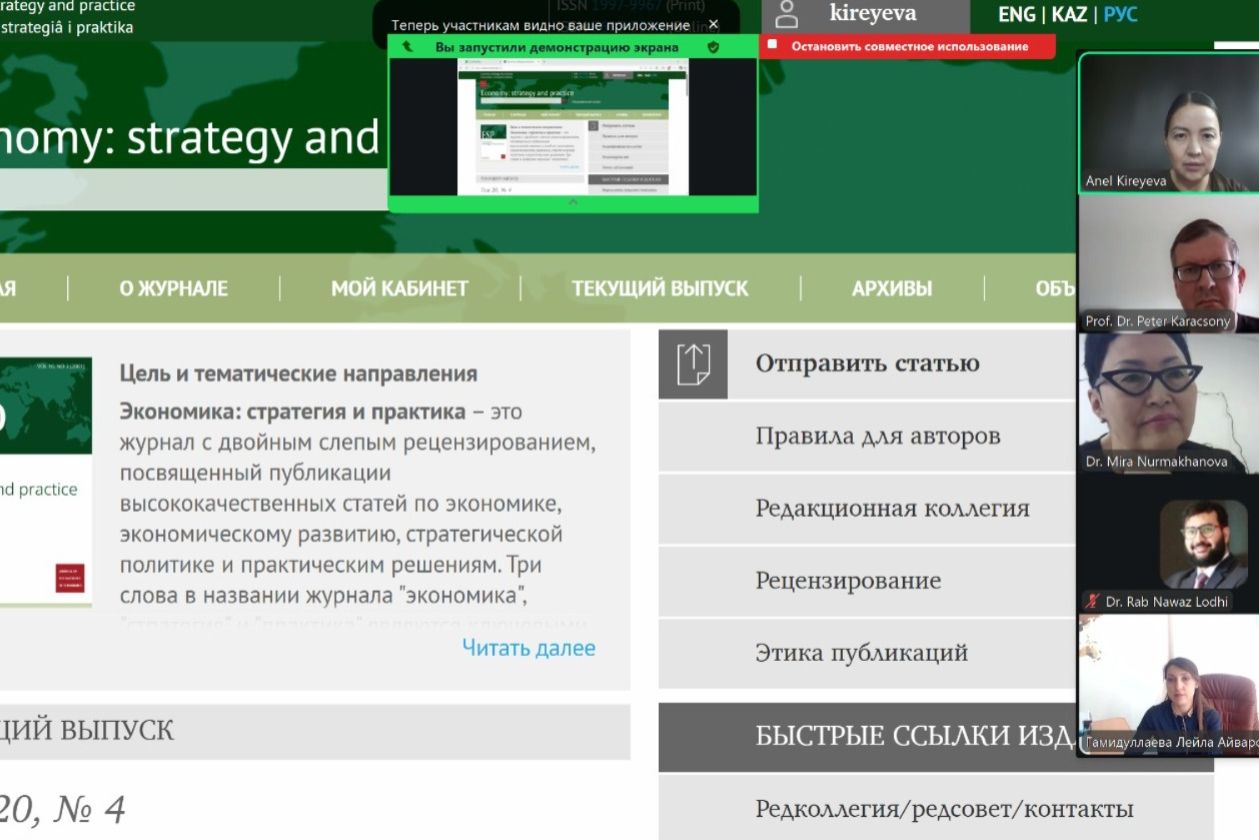Click the pin icon on the sharing bar
The width and height of the screenshot is (1259, 840).
407,47
